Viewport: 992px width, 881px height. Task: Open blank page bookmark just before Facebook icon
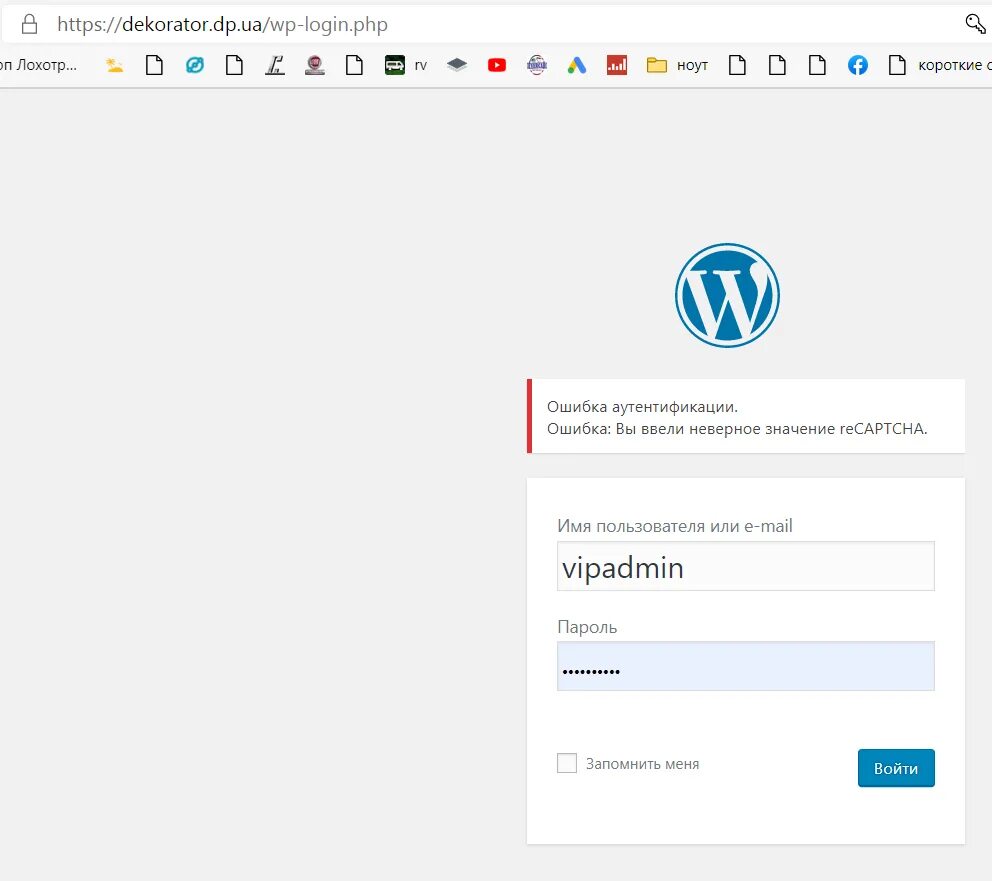point(817,65)
